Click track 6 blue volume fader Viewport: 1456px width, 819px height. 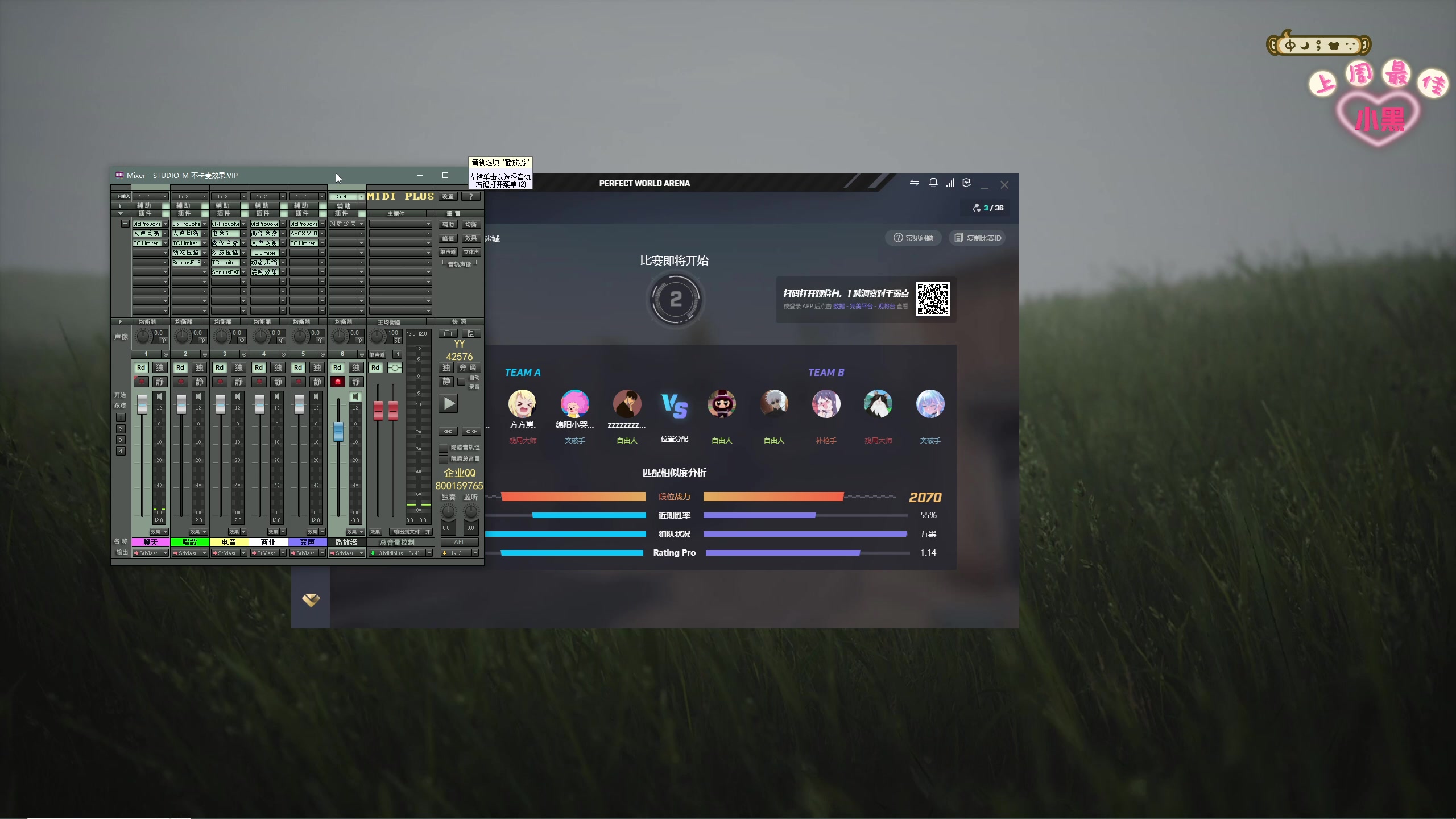click(x=338, y=432)
